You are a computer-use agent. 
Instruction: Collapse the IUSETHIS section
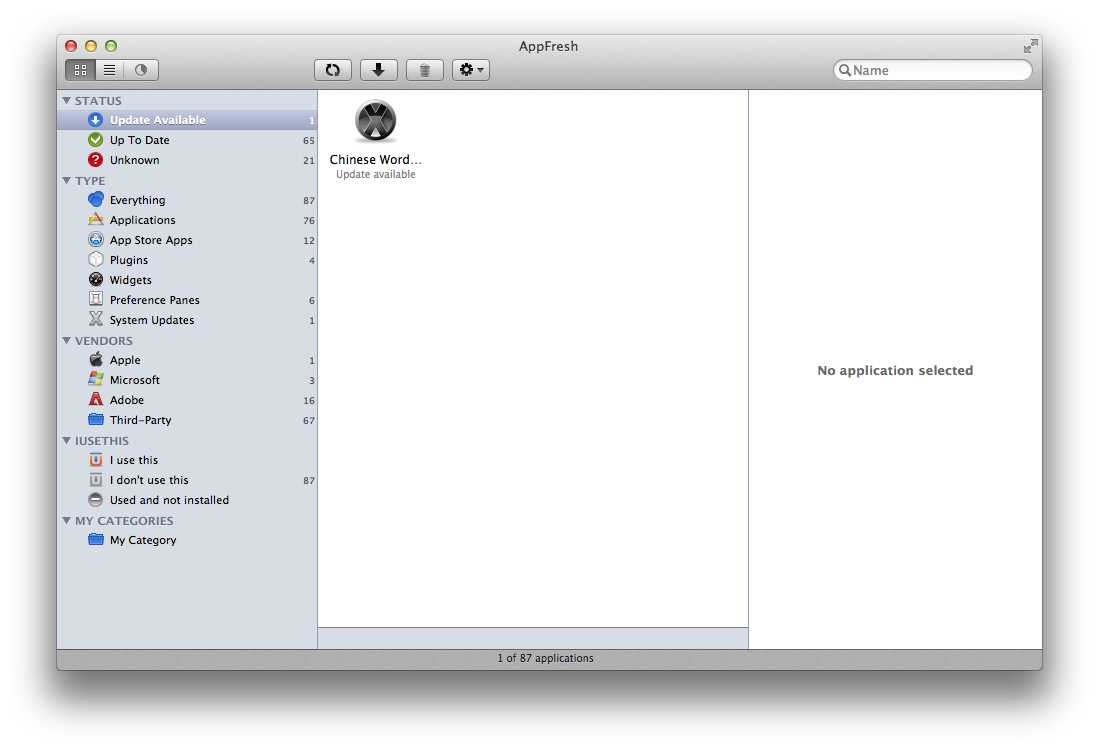(67, 441)
